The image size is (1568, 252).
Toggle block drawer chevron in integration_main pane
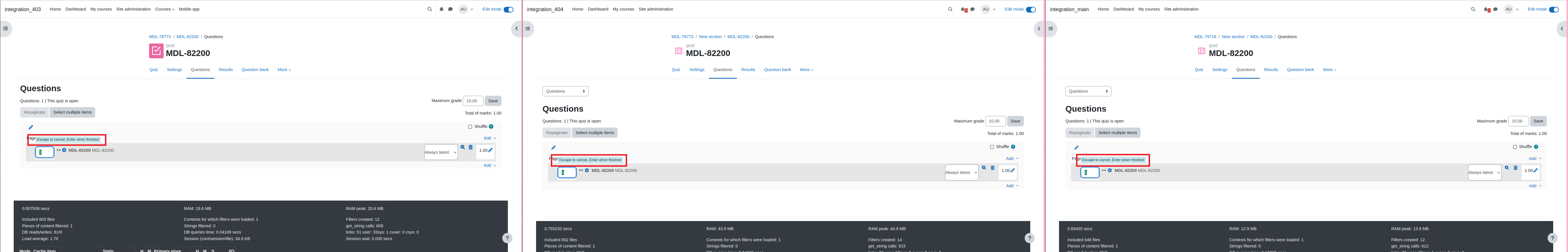tap(1562, 28)
